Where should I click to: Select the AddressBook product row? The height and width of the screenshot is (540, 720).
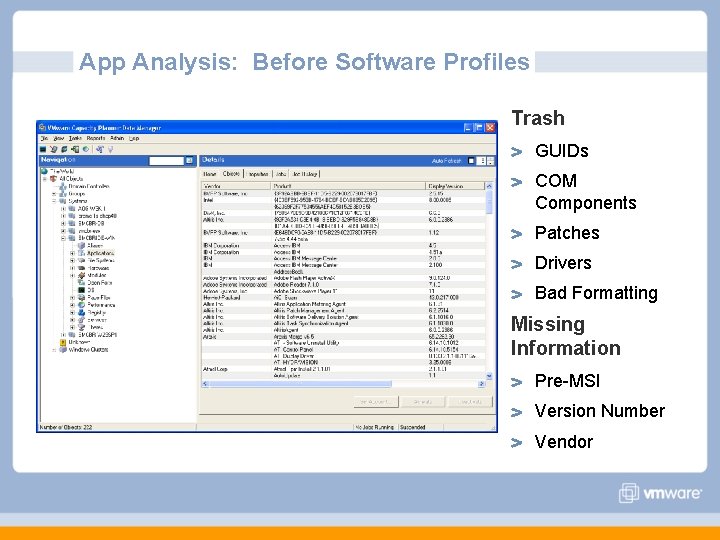(x=343, y=272)
